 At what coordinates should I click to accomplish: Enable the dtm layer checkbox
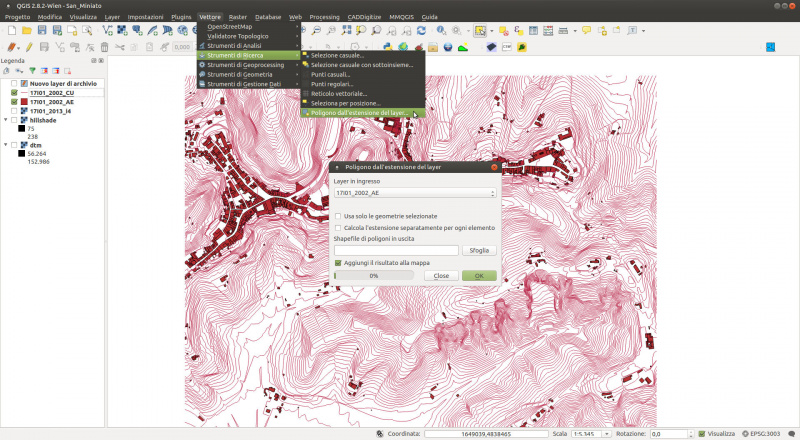point(14,145)
